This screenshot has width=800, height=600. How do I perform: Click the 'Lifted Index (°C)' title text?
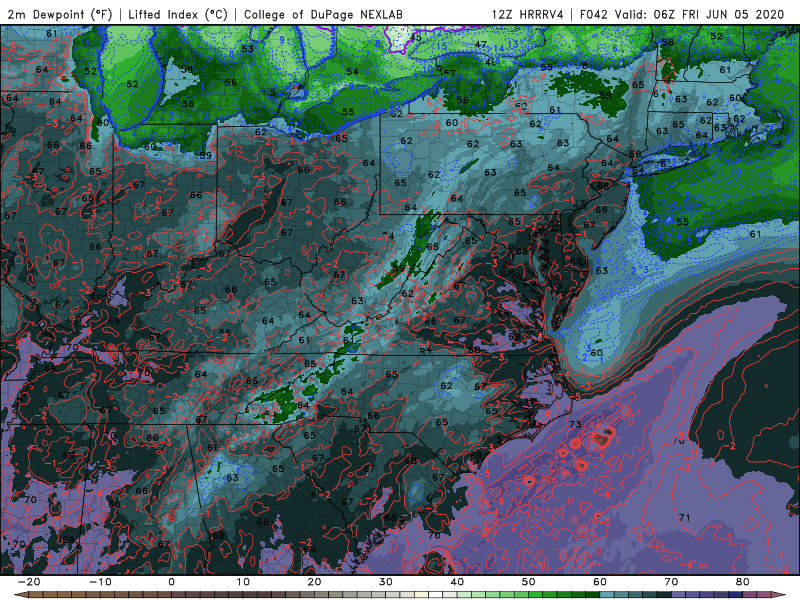[178, 14]
